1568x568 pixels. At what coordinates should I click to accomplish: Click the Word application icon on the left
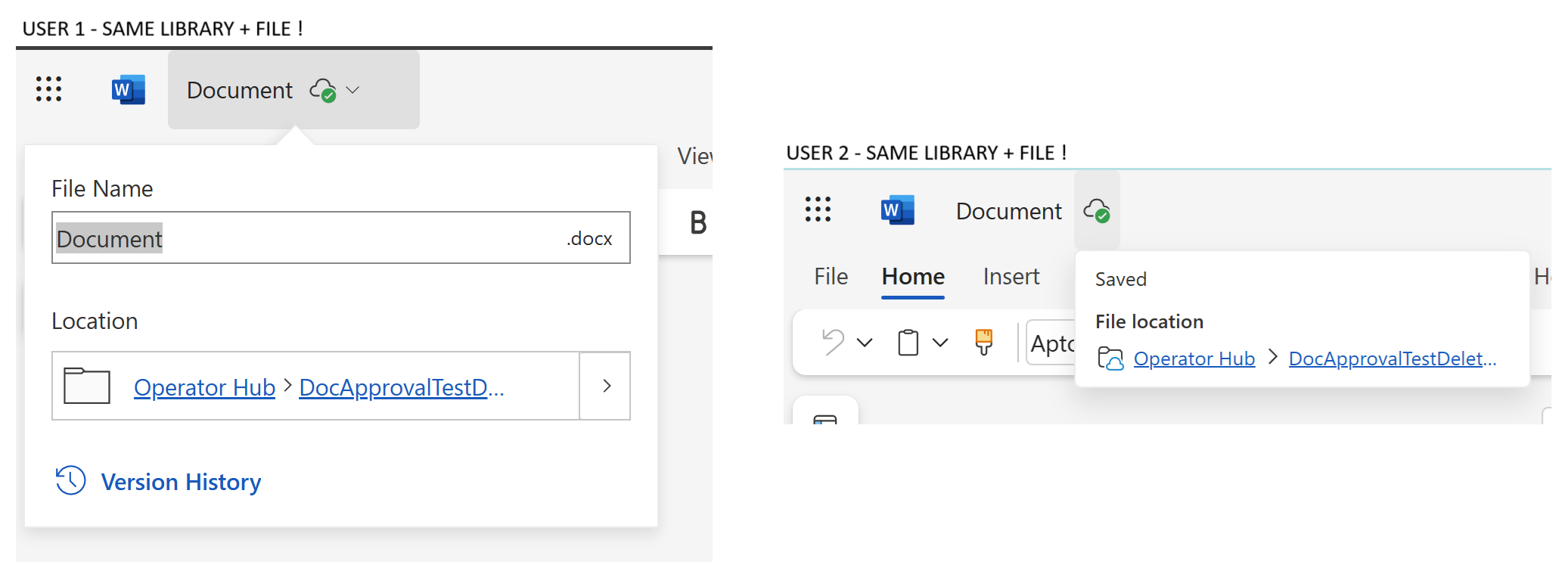pyautogui.click(x=127, y=89)
